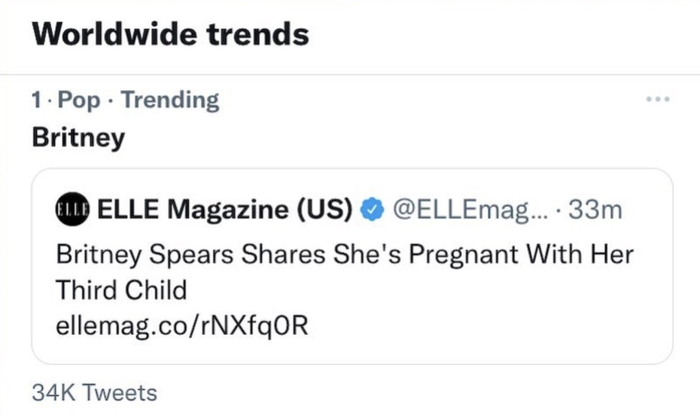The image size is (700, 416).
Task: Click the Worldwide trends heading
Action: pos(170,35)
